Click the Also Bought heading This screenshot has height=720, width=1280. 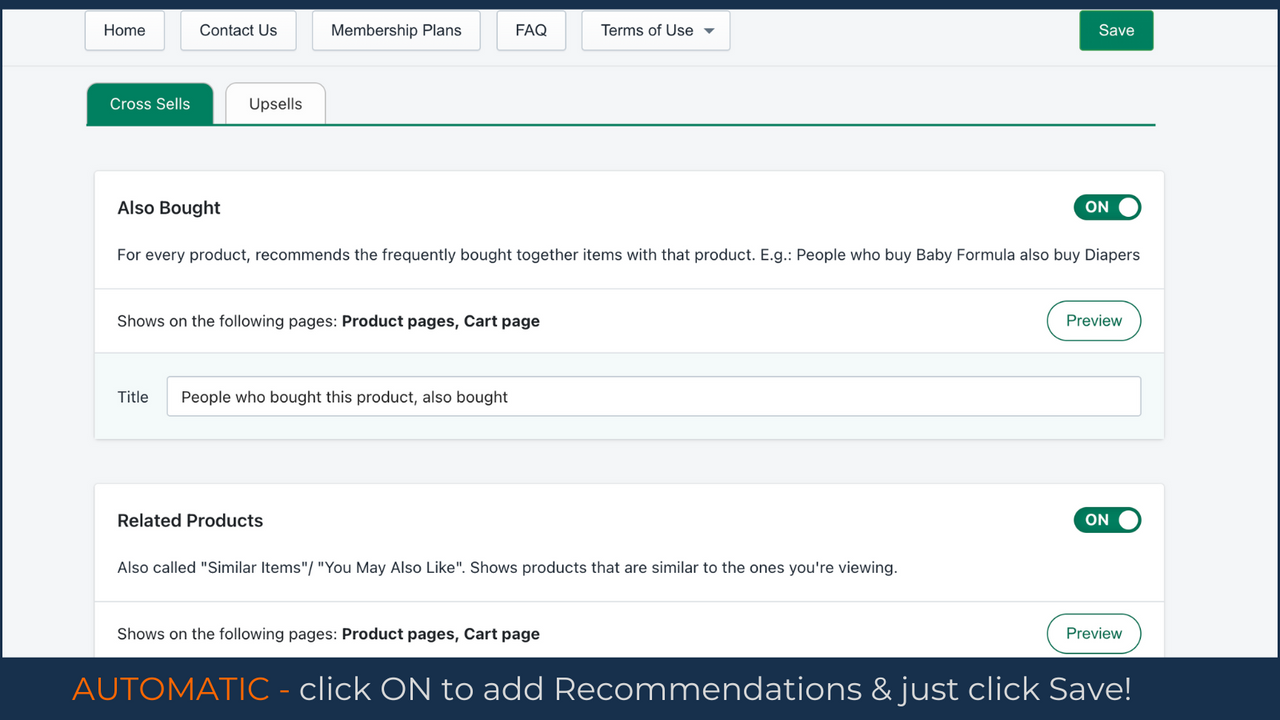point(169,208)
